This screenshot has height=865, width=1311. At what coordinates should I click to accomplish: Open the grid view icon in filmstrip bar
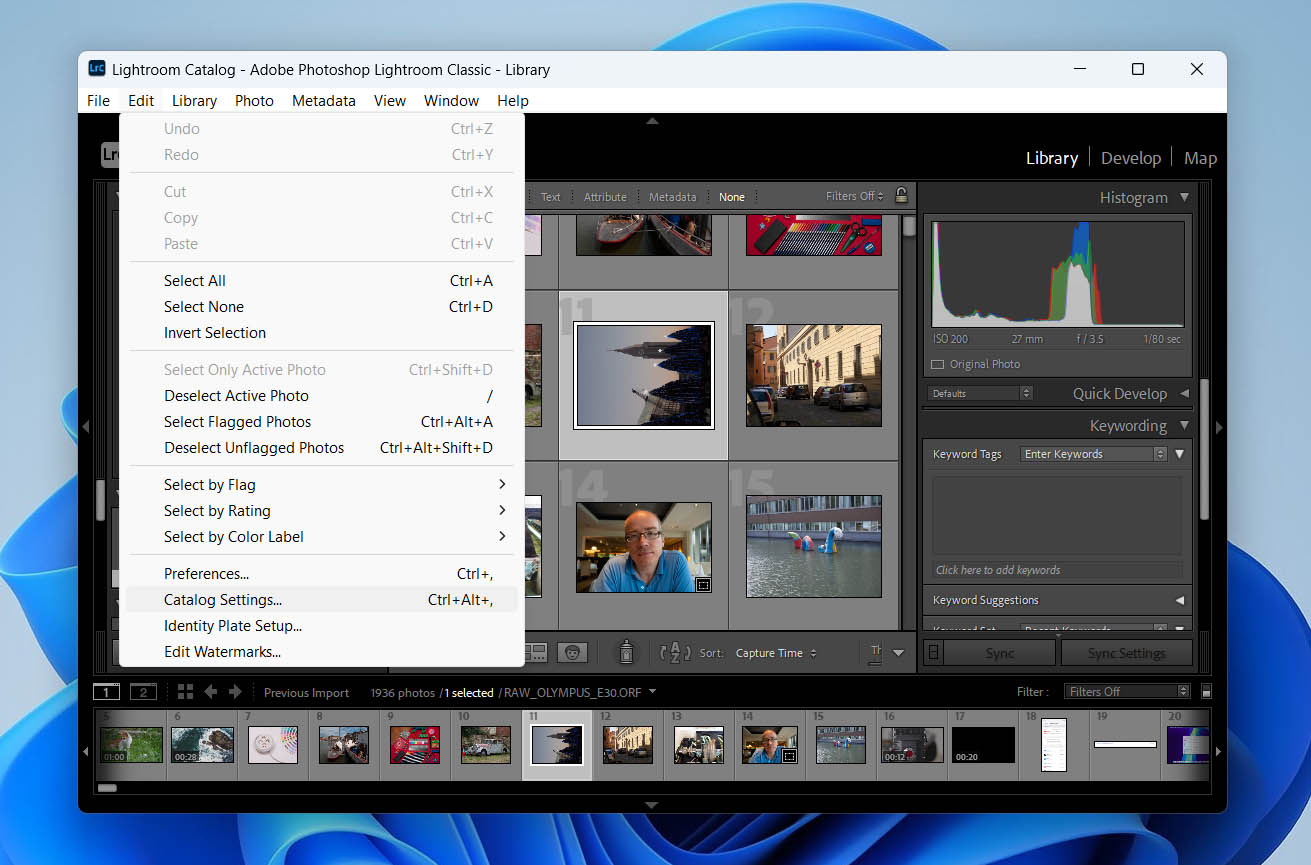tap(185, 692)
